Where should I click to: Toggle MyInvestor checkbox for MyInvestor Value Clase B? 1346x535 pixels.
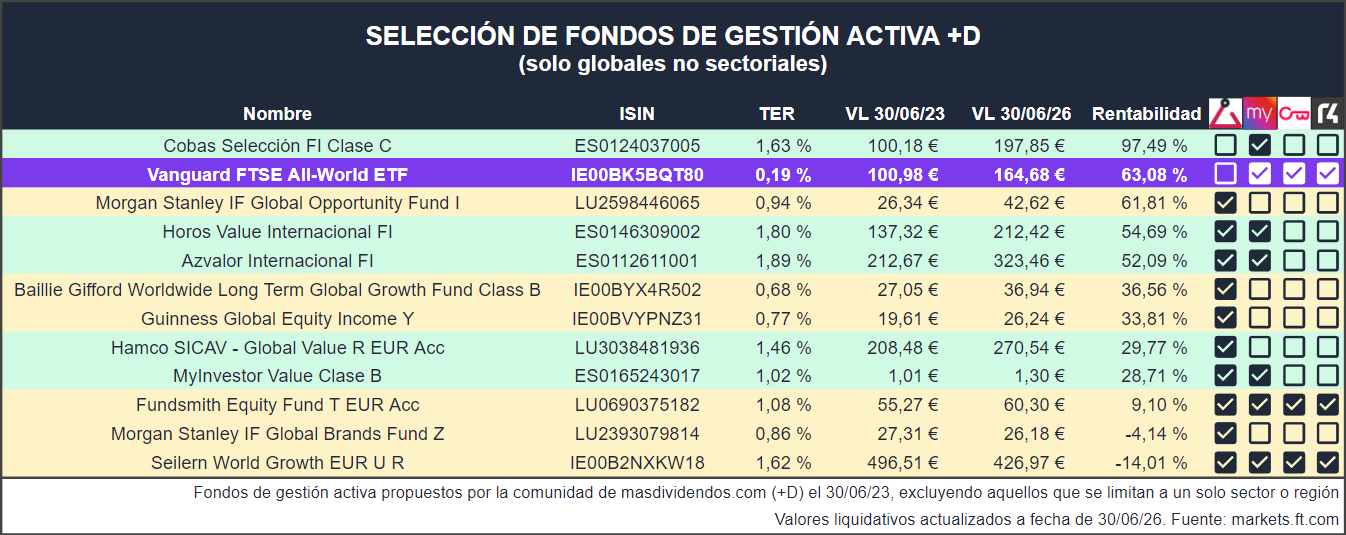click(x=1260, y=376)
